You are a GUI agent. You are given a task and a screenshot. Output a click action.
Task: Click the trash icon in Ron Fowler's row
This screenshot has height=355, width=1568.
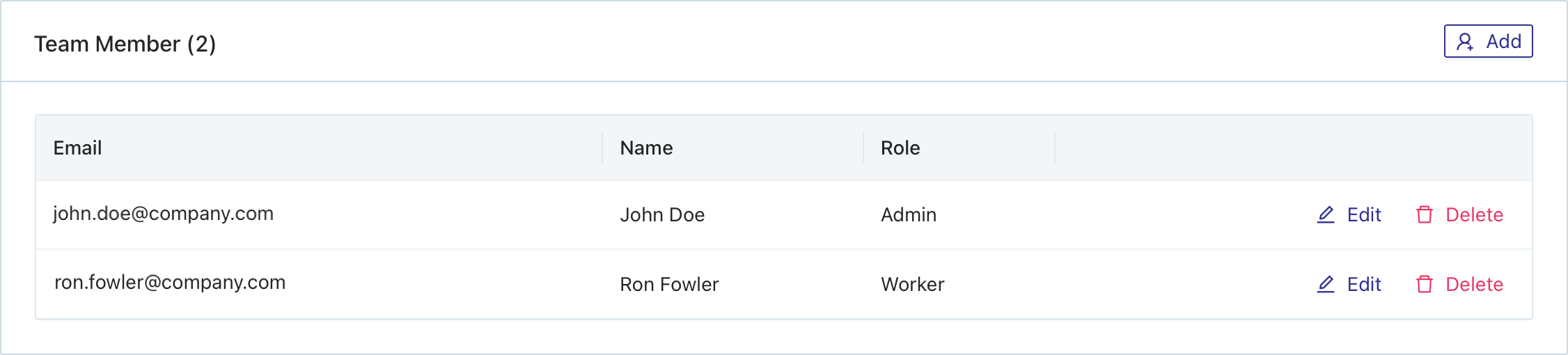1425,284
